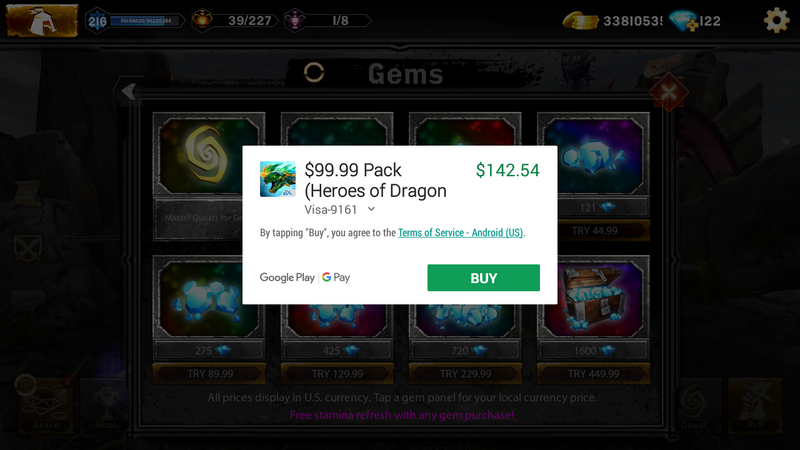
Task: Tap the gem plus icon
Action: [683, 21]
